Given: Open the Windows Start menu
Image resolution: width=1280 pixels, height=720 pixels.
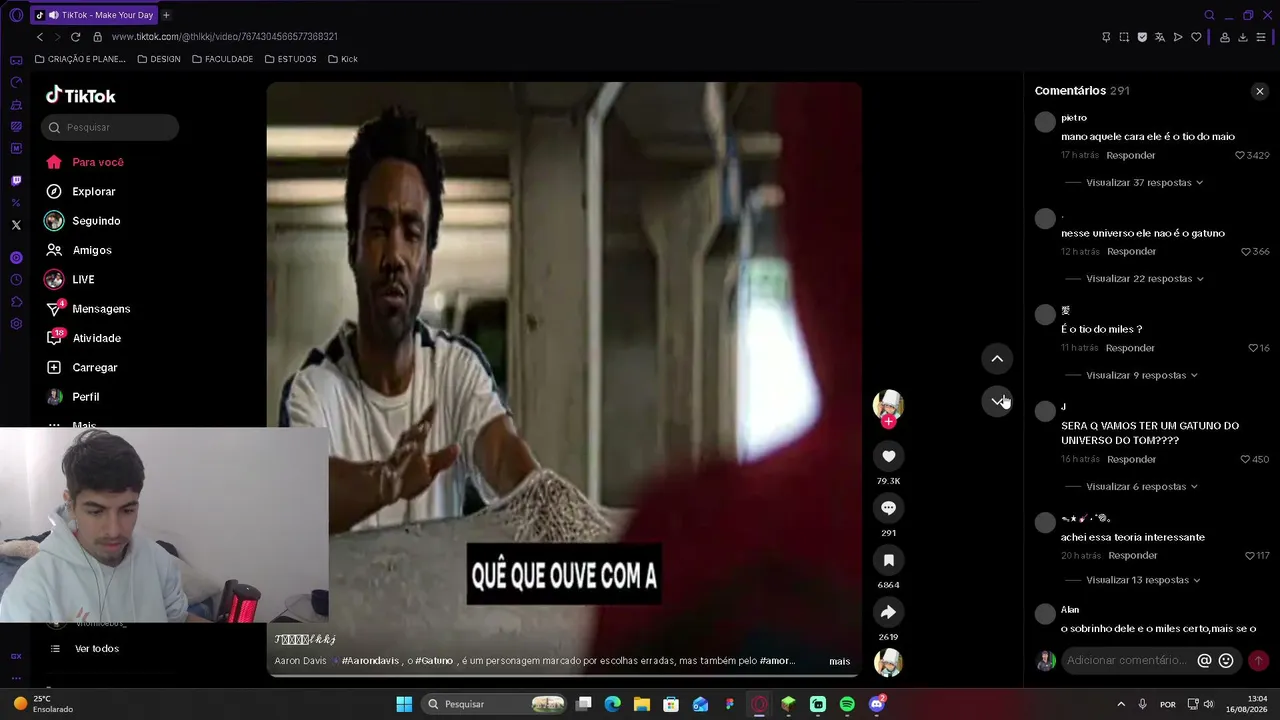Looking at the screenshot, I should pos(404,704).
